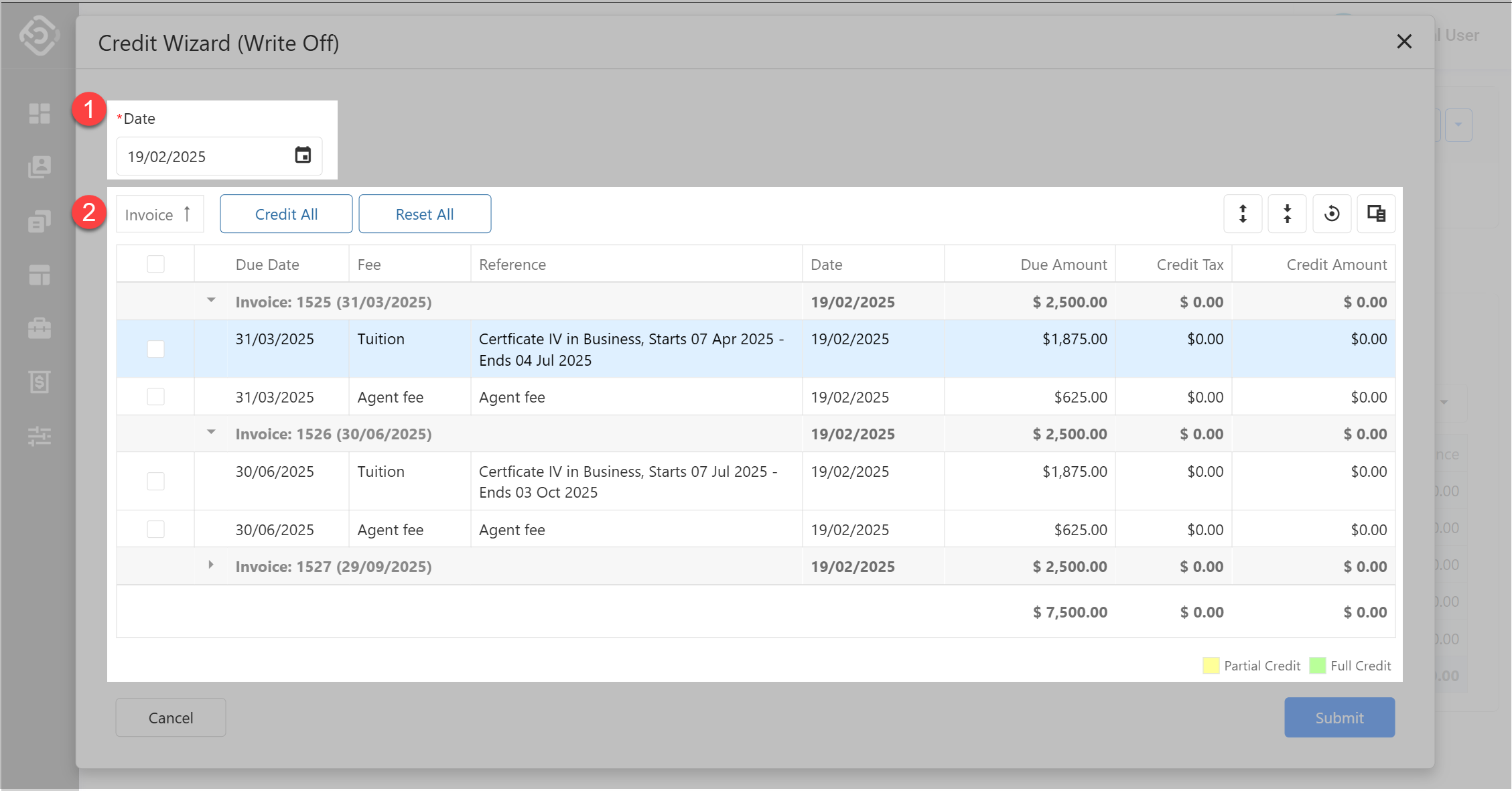1512x791 pixels.
Task: Click the Date input field
Action: point(219,156)
